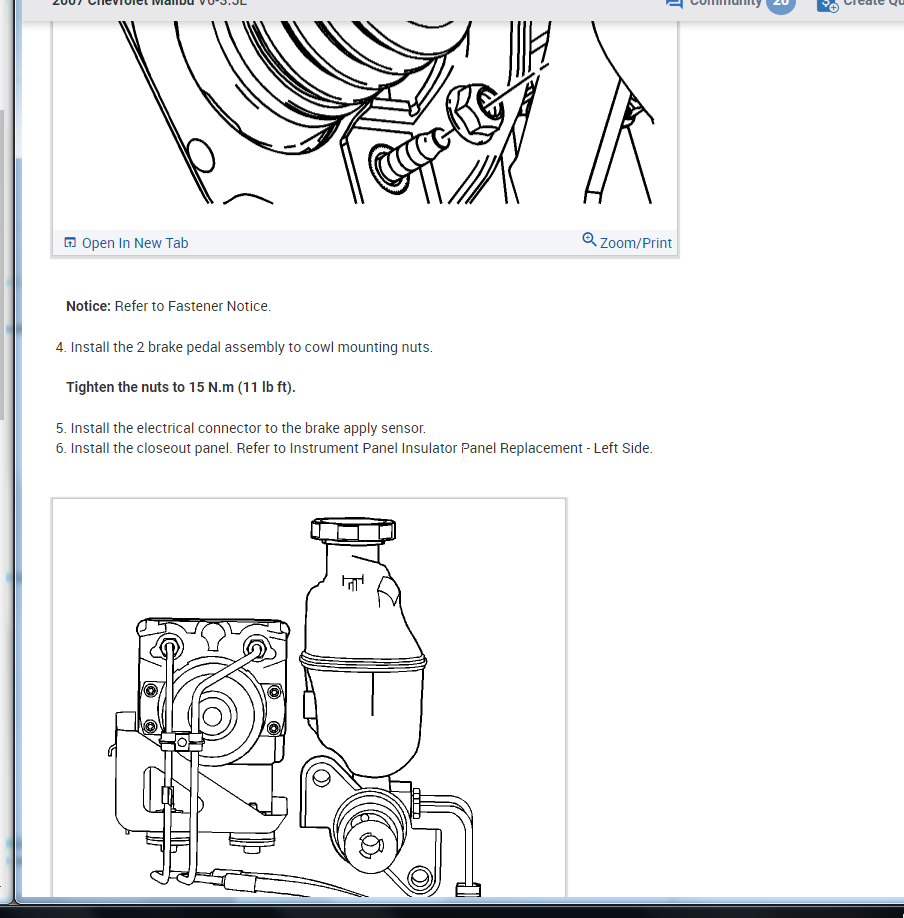Click the Community count badge
The height and width of the screenshot is (918, 904).
(x=780, y=4)
